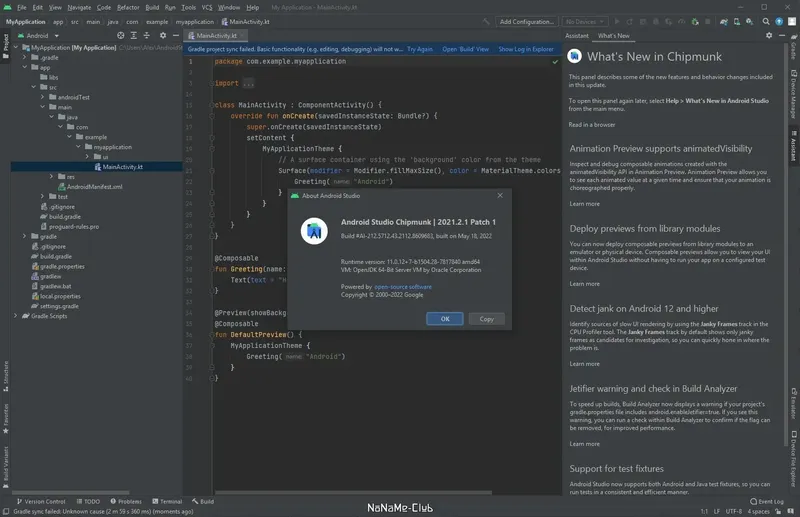Click Select Opened File target icon

coord(120,36)
